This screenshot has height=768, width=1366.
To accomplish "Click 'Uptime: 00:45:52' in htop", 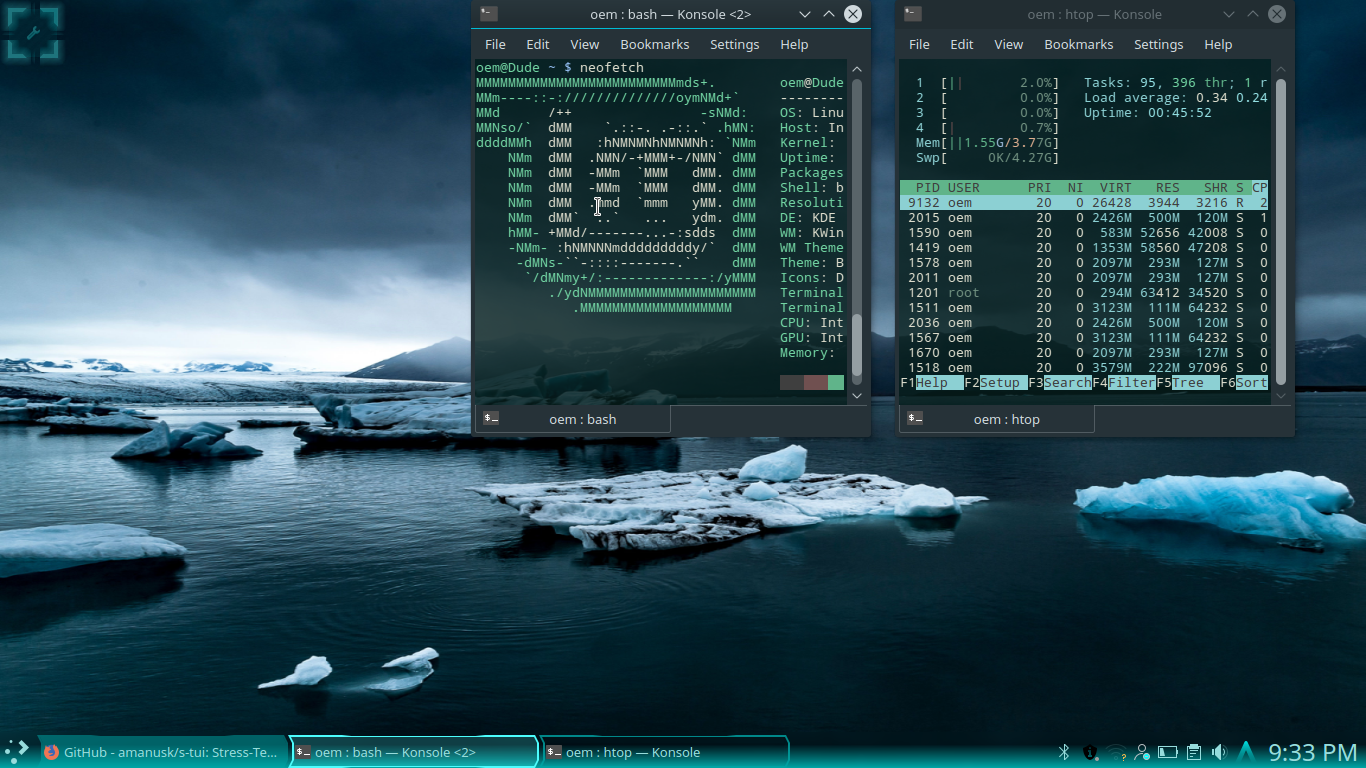I will coord(1148,113).
